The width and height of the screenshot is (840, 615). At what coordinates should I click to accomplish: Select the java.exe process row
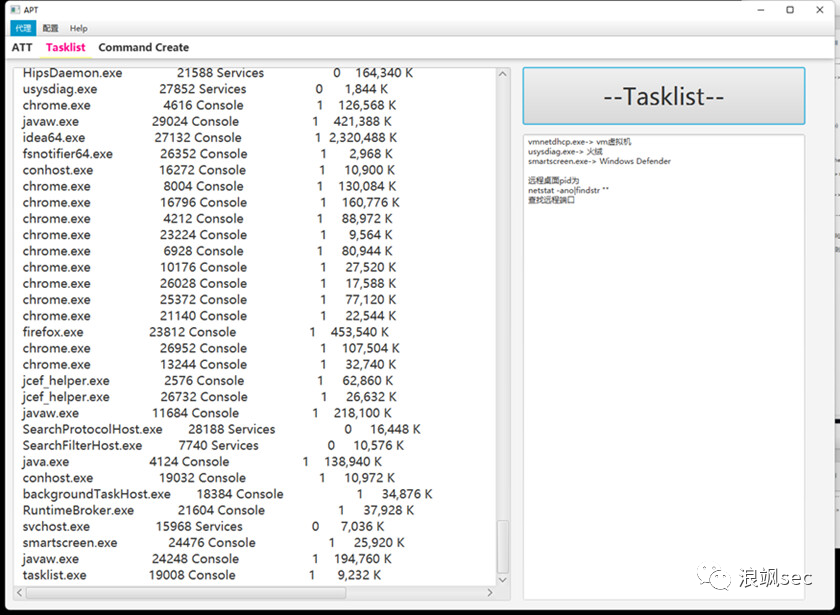pos(202,462)
